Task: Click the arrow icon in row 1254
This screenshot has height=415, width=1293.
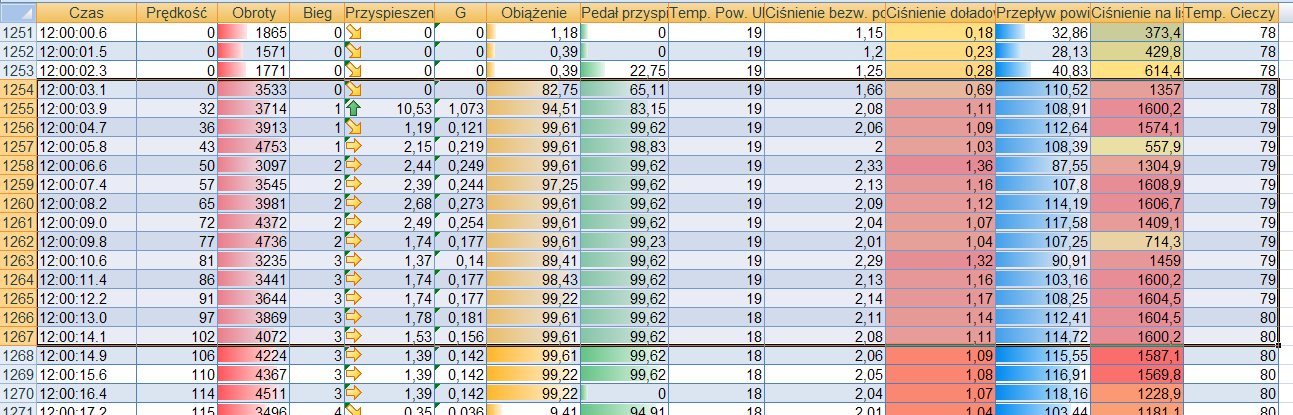Action: click(353, 89)
